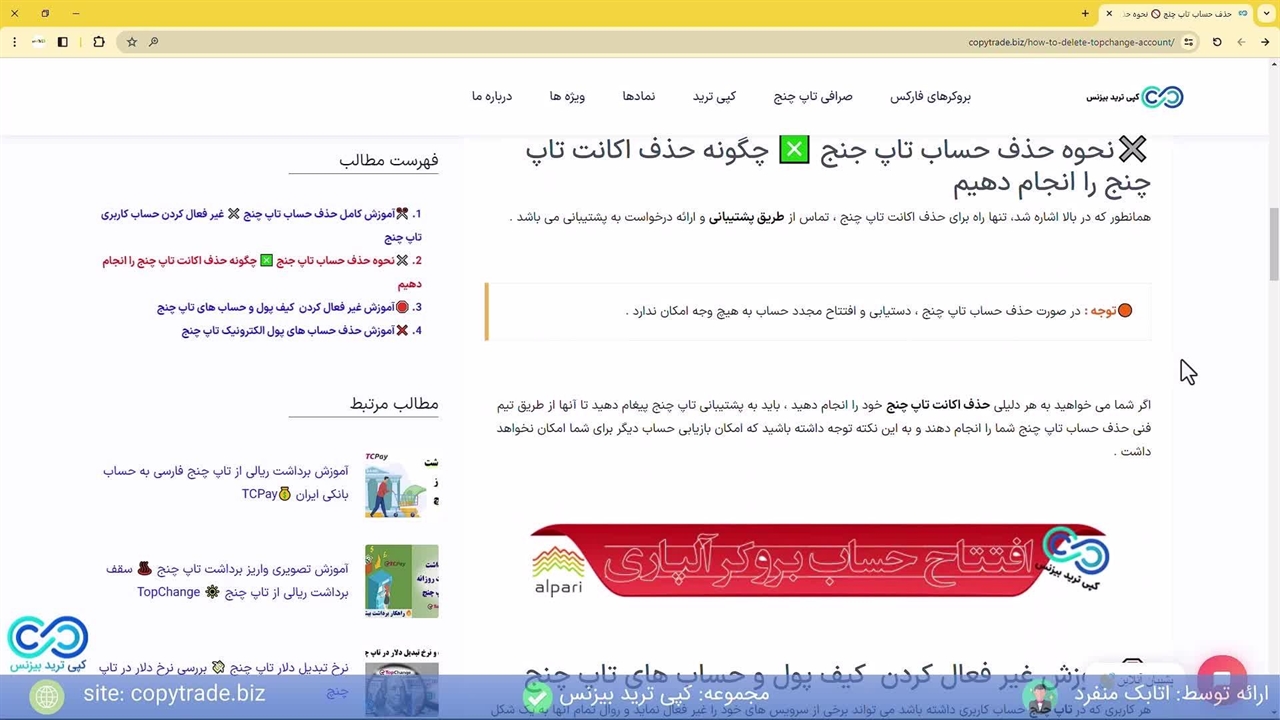1280x720 pixels.
Task: Select the کپی ترید navigation item
Action: (714, 97)
